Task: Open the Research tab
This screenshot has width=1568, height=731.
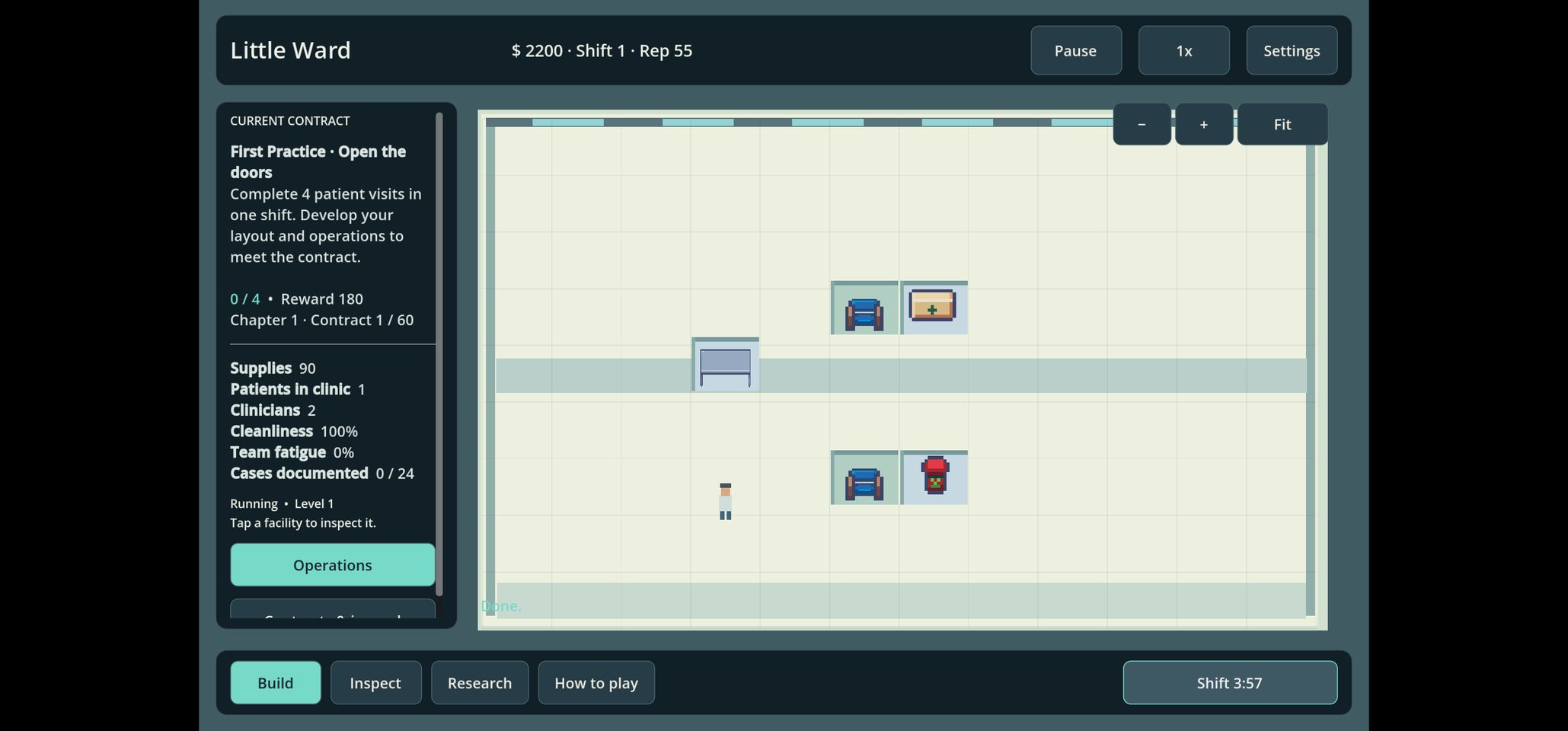Action: pos(480,683)
